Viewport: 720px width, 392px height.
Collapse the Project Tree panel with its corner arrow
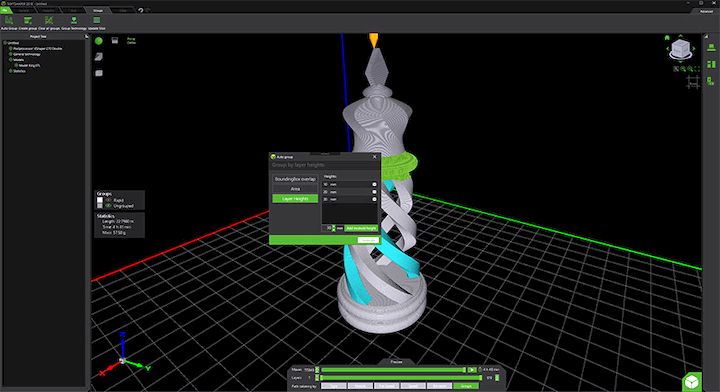[86, 36]
